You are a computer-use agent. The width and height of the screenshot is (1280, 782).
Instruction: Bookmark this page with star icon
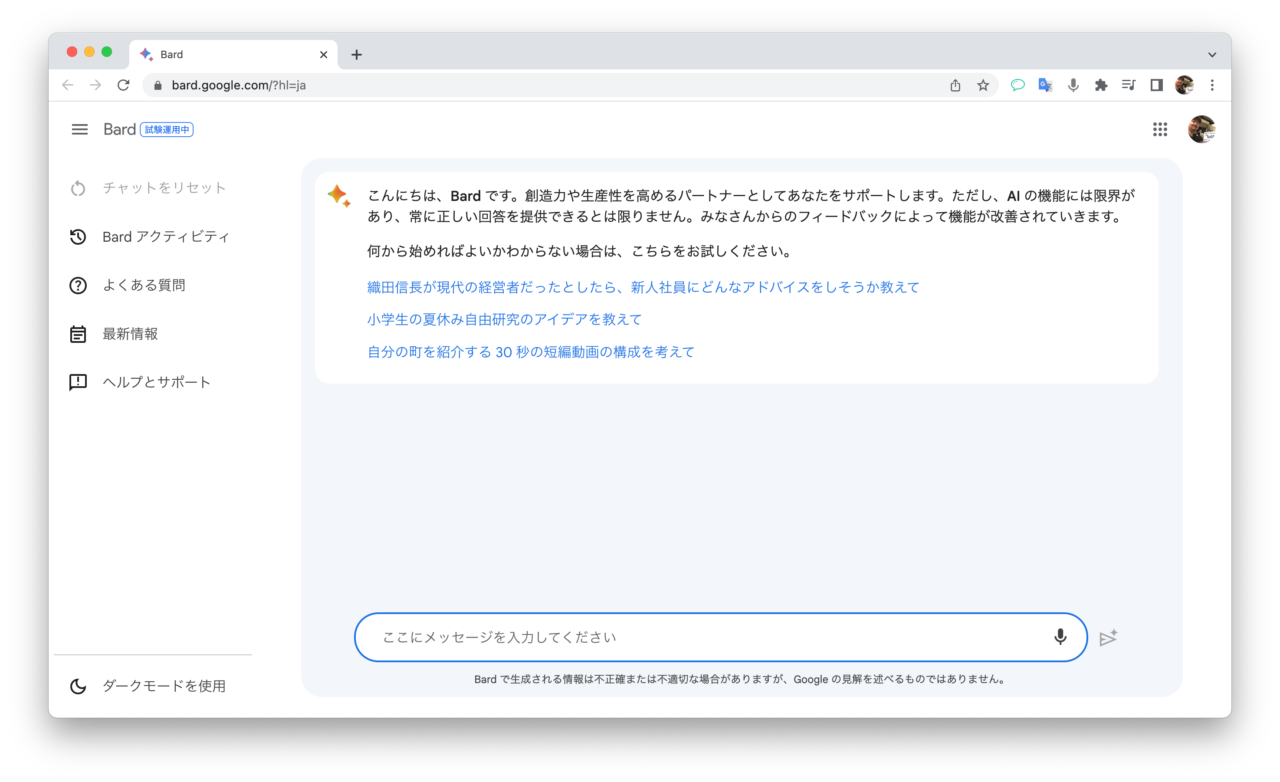click(983, 85)
